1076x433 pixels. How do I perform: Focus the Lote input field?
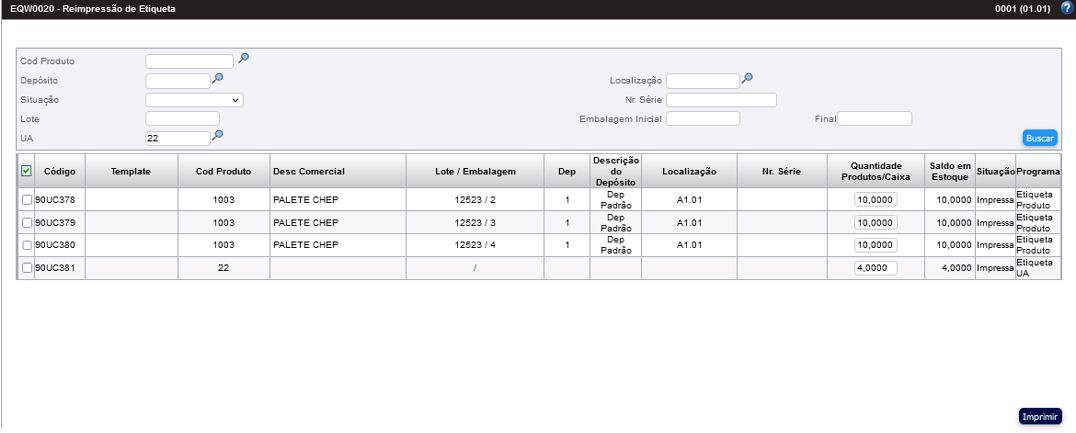pos(182,119)
